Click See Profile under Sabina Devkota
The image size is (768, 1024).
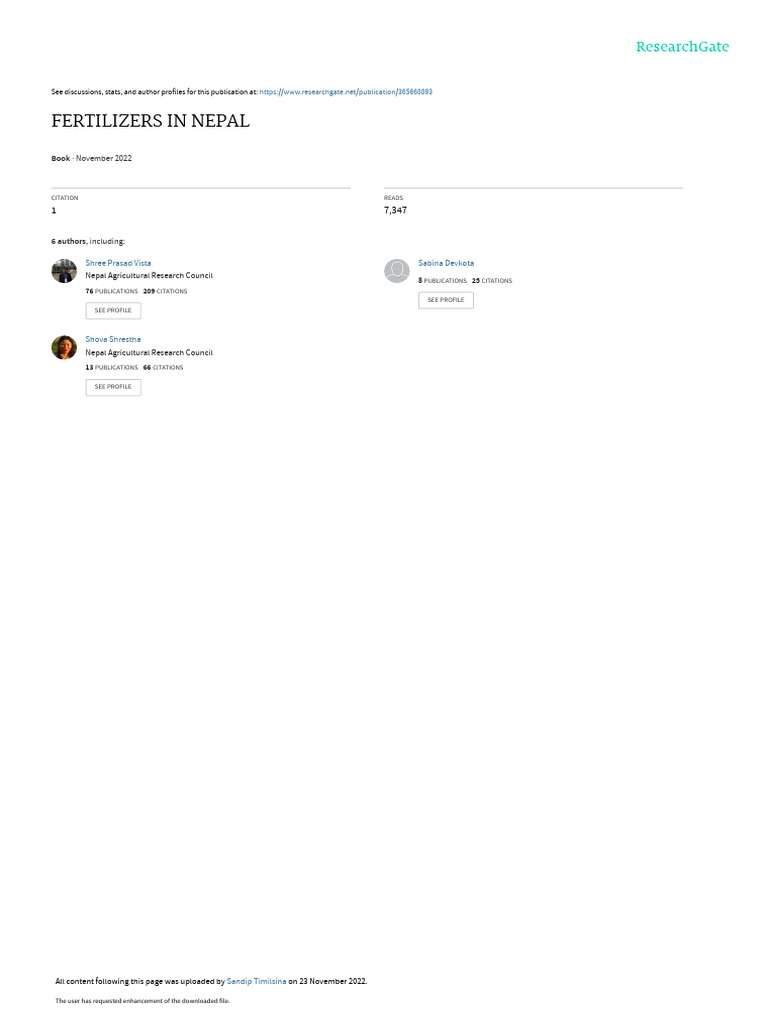coord(446,300)
